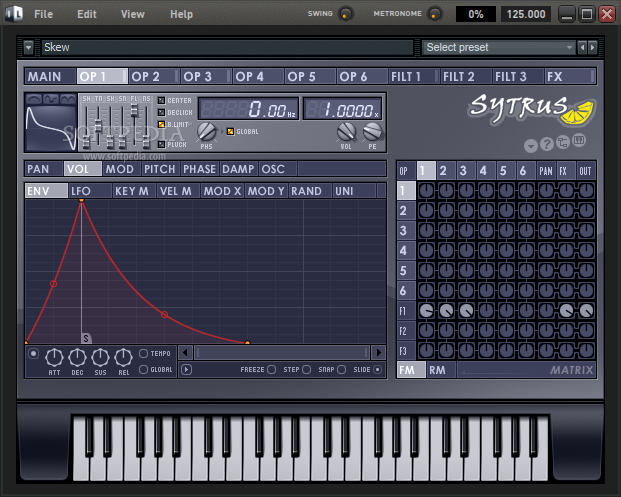
Task: Click matrix knob at row 3 column PAN
Action: point(546,230)
